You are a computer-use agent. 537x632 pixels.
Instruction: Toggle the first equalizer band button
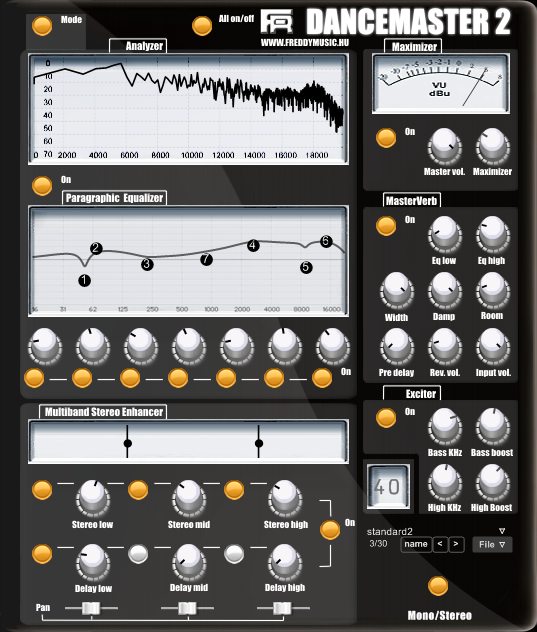click(x=34, y=378)
